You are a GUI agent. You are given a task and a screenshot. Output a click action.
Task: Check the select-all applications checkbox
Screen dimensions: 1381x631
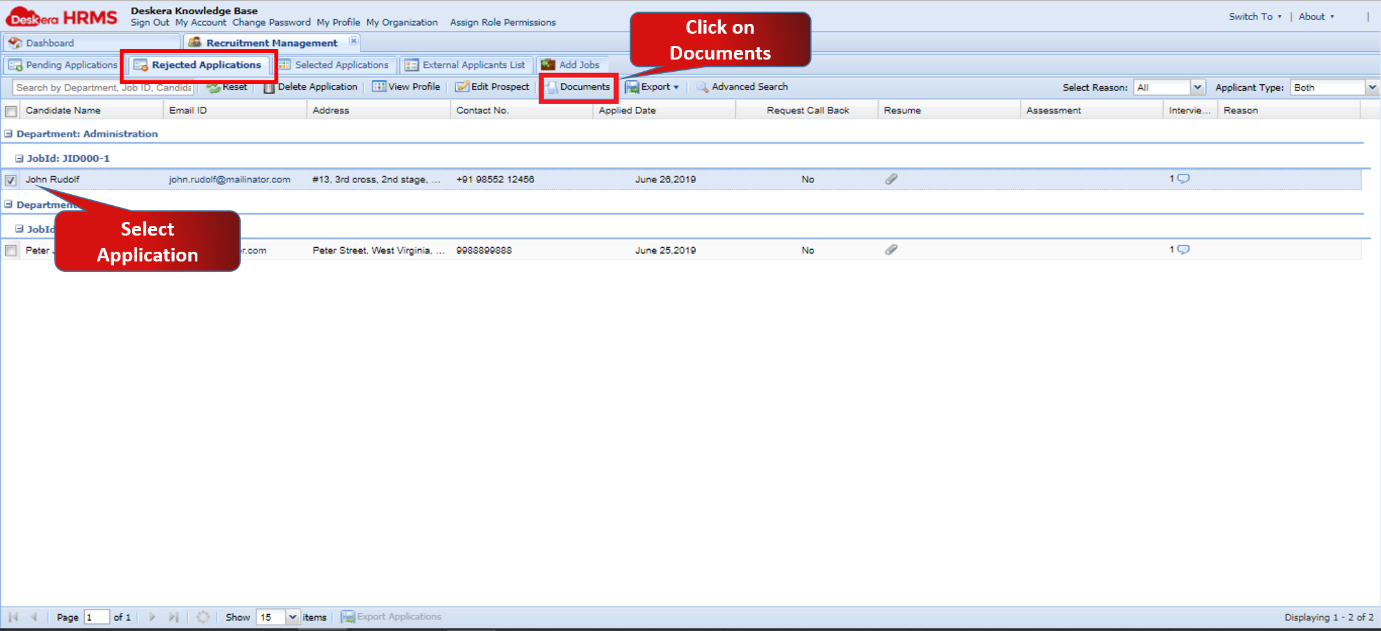(x=11, y=110)
